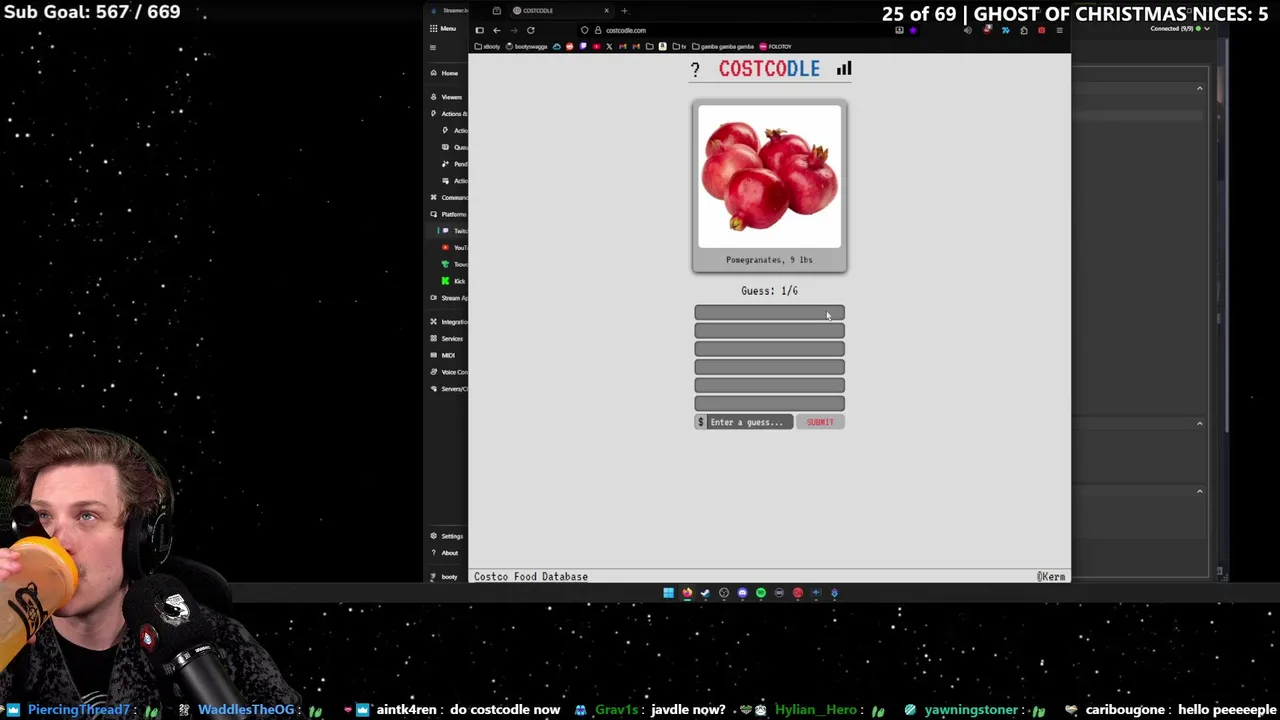
Task: Open the YouTube bookmark icon
Action: click(597, 46)
